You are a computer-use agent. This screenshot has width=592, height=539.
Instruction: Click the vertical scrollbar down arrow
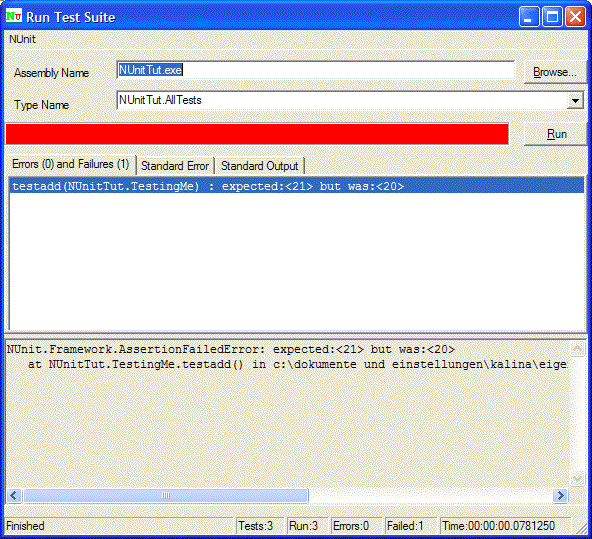(x=577, y=479)
